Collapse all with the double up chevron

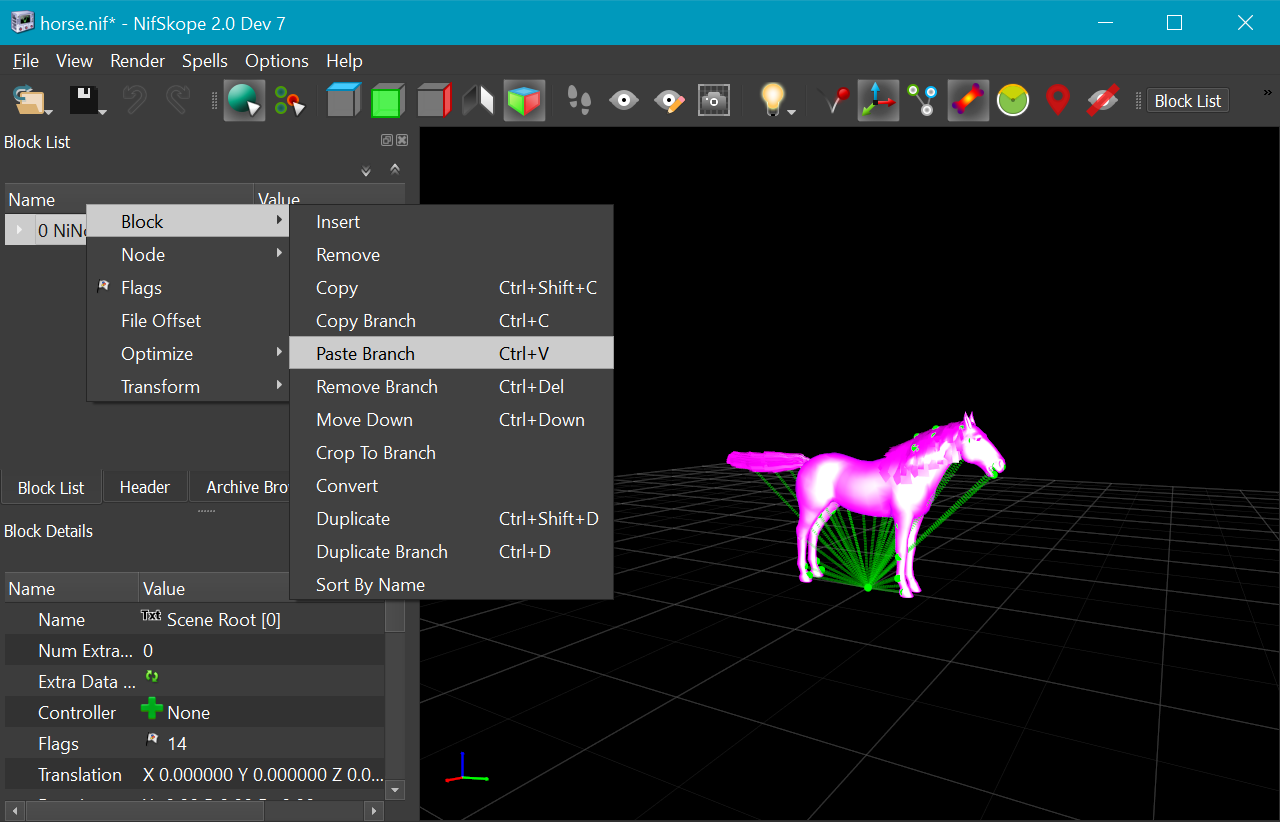(395, 170)
